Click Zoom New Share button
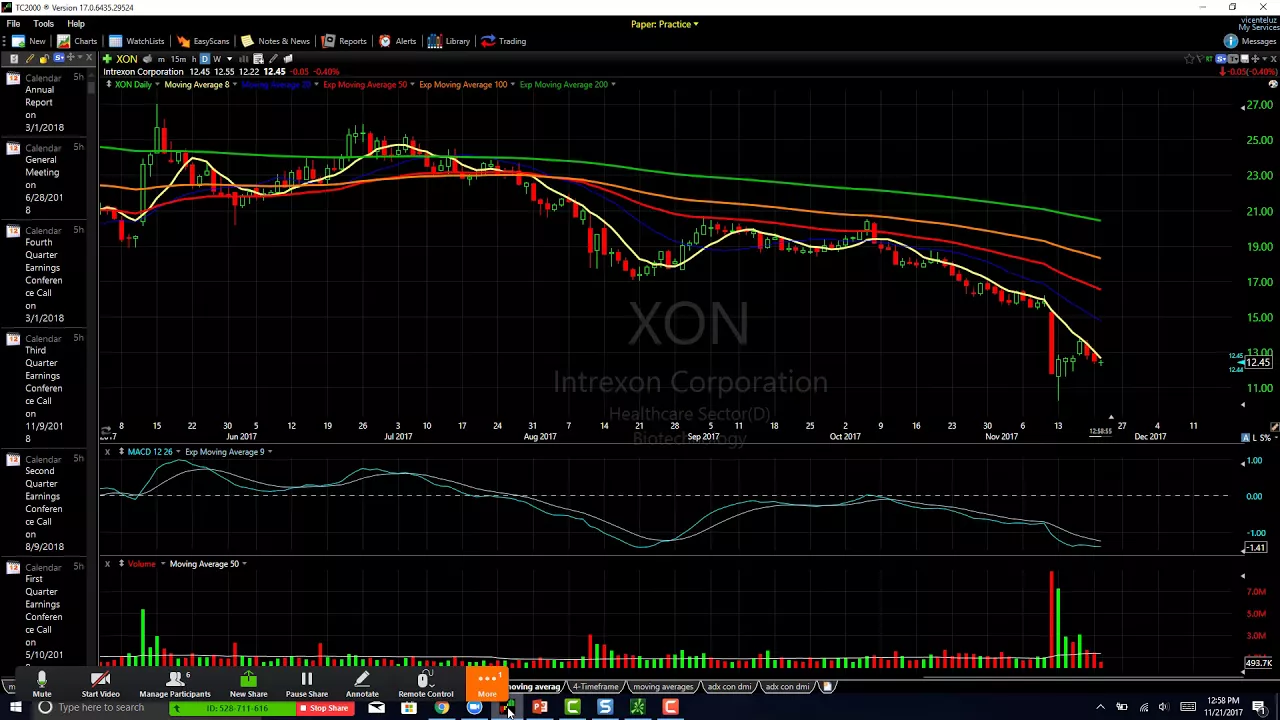The image size is (1280, 720). (x=248, y=685)
